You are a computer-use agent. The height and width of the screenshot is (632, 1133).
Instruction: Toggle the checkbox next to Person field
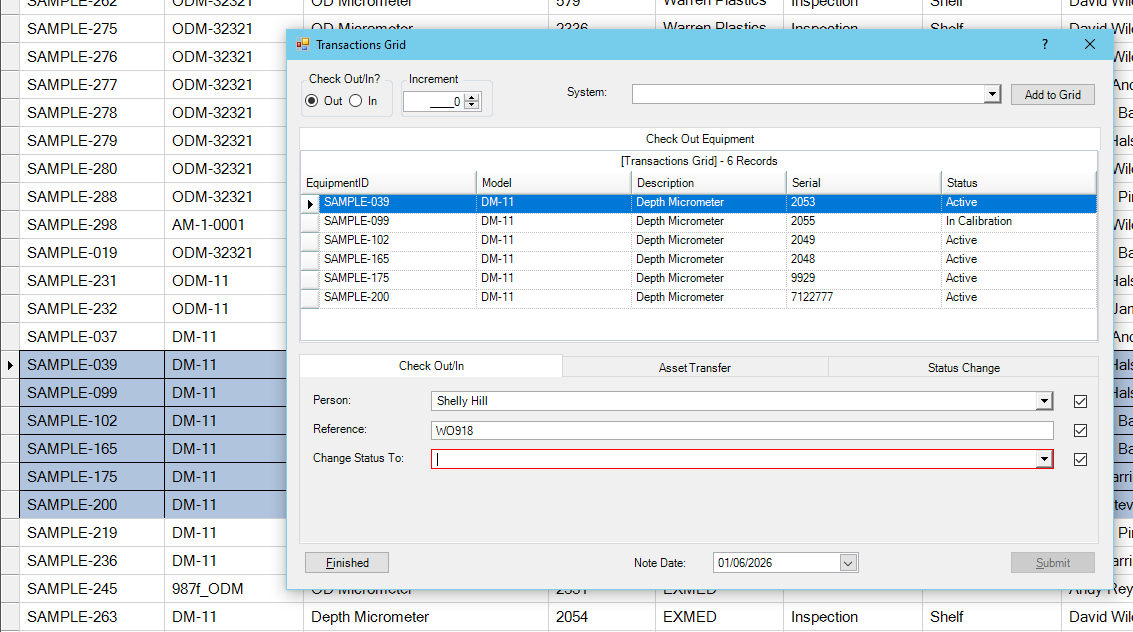click(x=1080, y=402)
